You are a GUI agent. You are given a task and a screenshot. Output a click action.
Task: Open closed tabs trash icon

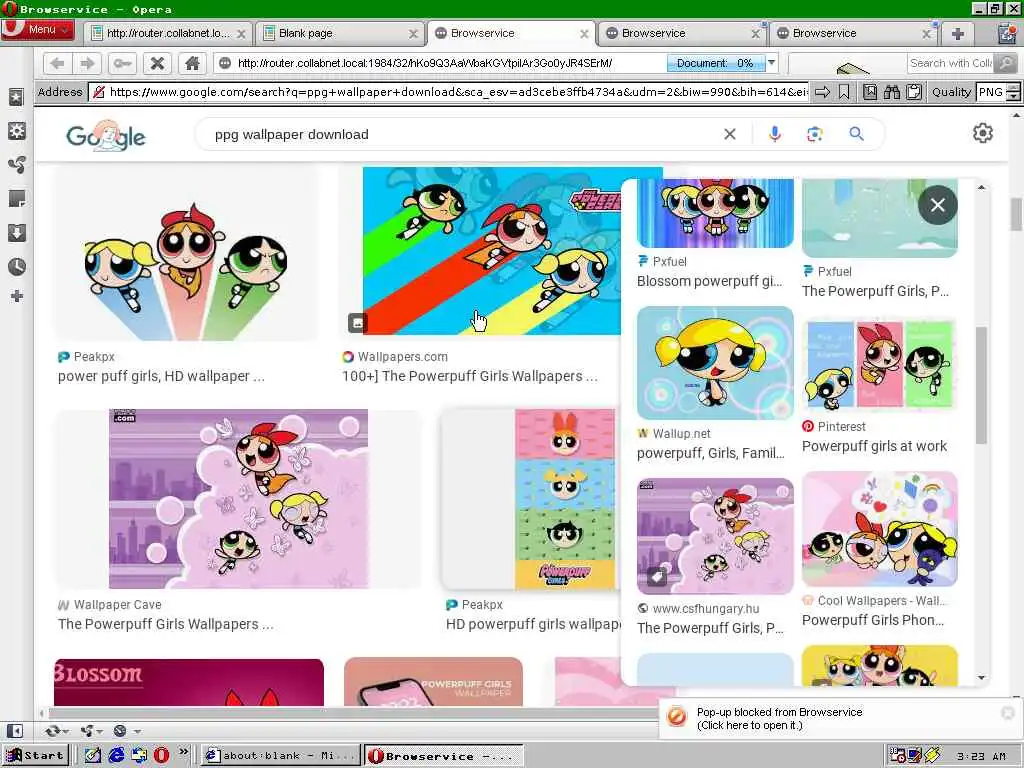coord(1007,33)
